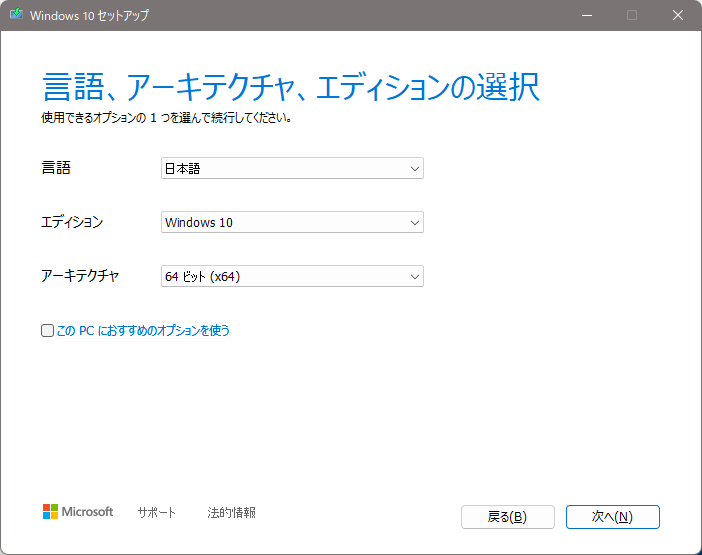Open the 法的情報 link

click(x=231, y=512)
